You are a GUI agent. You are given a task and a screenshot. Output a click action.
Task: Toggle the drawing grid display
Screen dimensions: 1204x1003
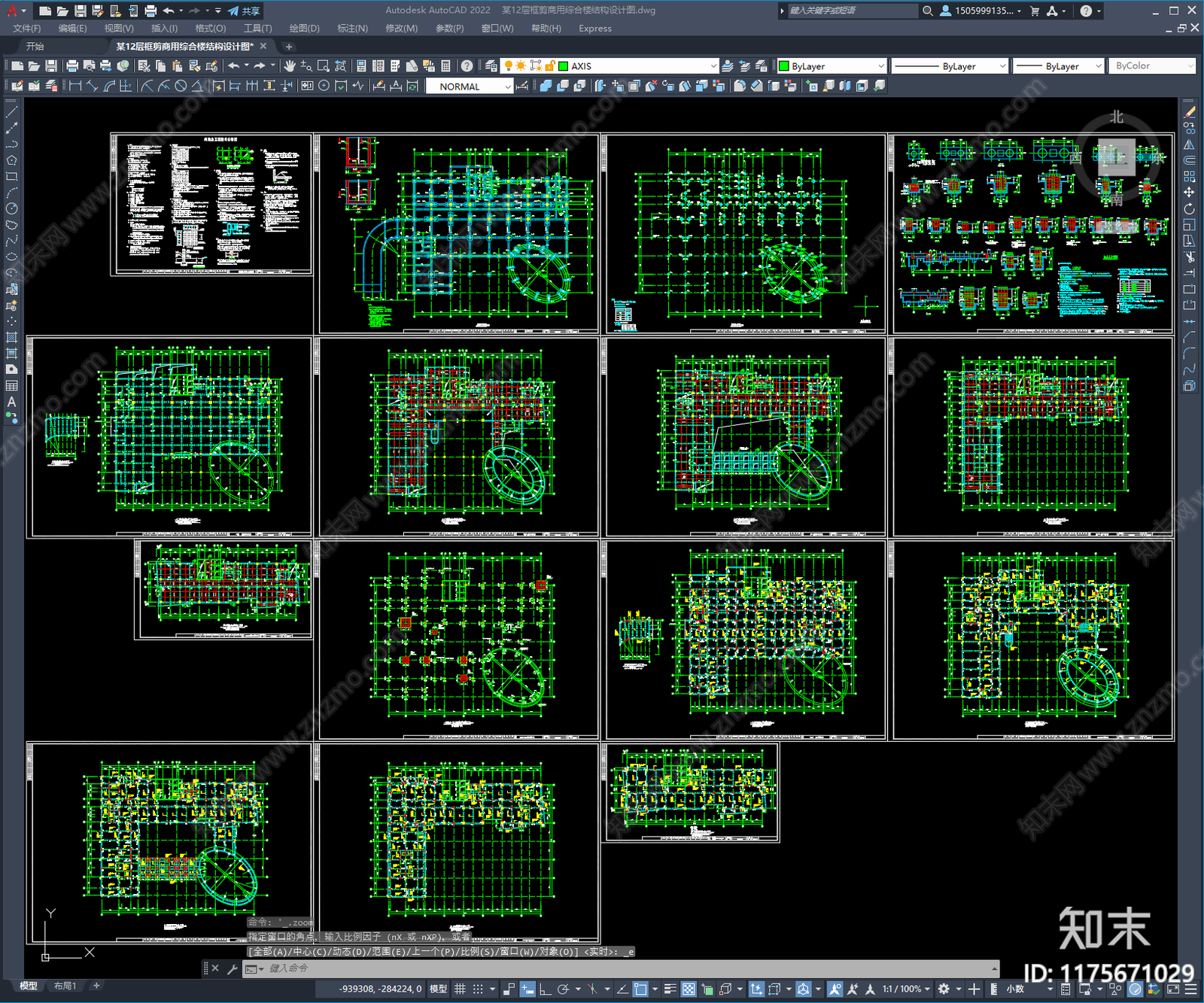460,989
